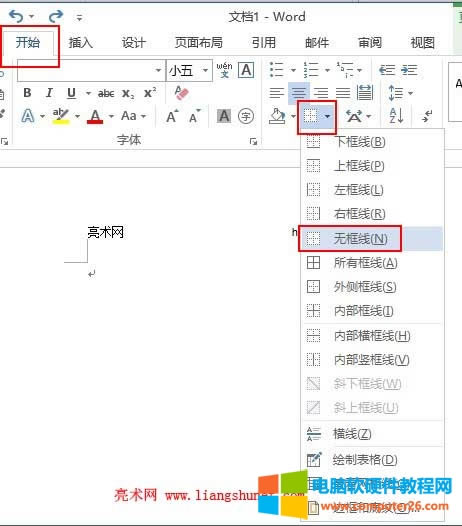Click the Sort A-Z icon

pos(396,116)
